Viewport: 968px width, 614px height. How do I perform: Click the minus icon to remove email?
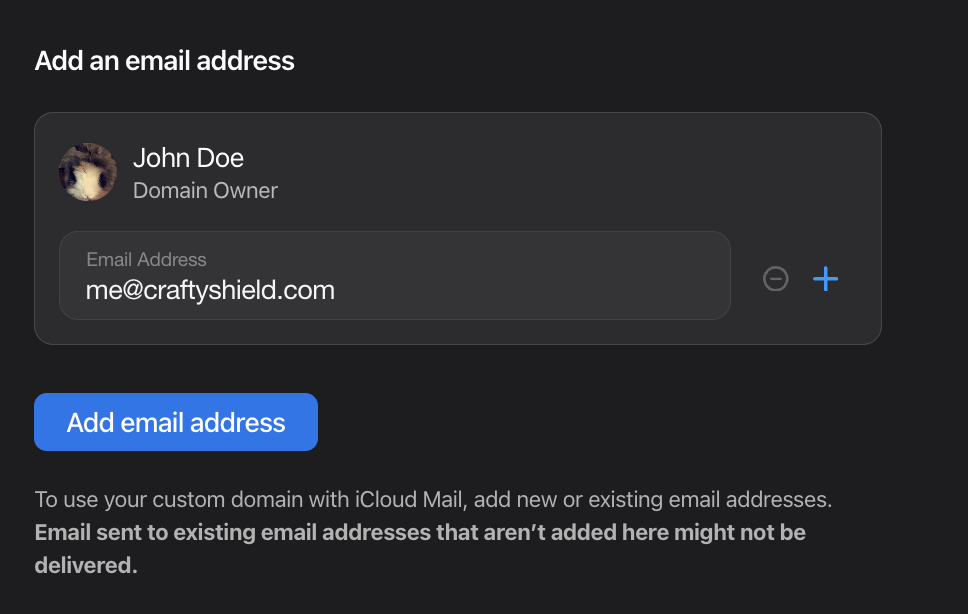(775, 279)
